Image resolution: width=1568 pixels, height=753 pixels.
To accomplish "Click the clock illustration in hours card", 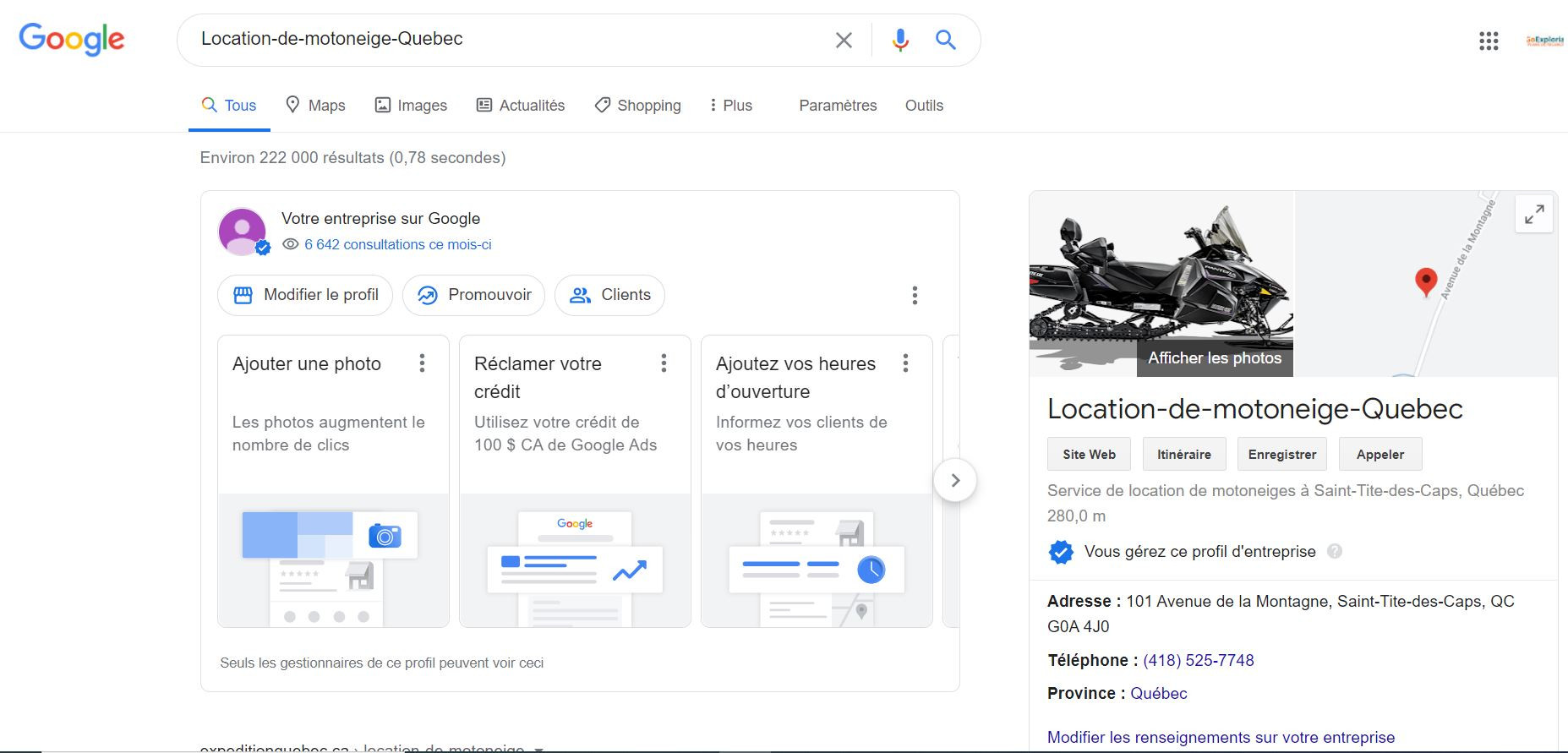I will tap(871, 570).
